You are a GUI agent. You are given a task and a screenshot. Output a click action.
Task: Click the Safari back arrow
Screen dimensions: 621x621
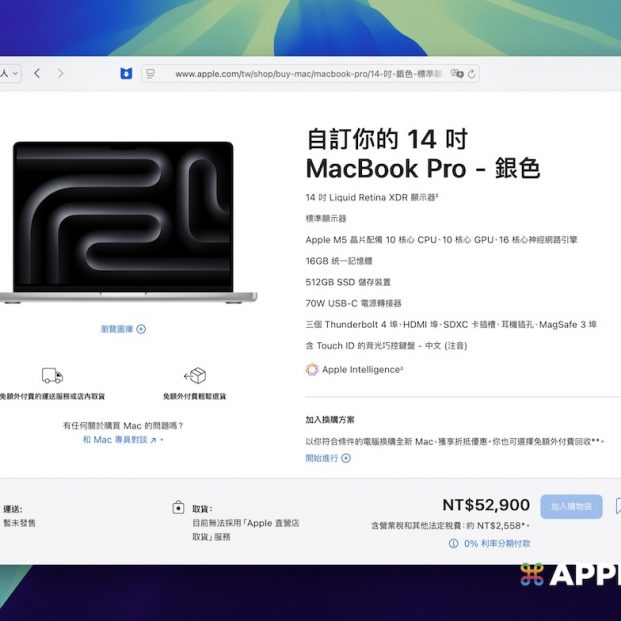tap(37, 73)
